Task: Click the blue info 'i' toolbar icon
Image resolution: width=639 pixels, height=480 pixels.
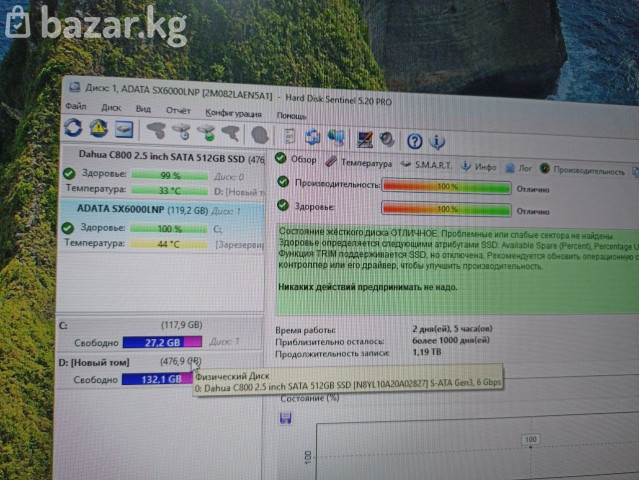Action: (x=437, y=142)
